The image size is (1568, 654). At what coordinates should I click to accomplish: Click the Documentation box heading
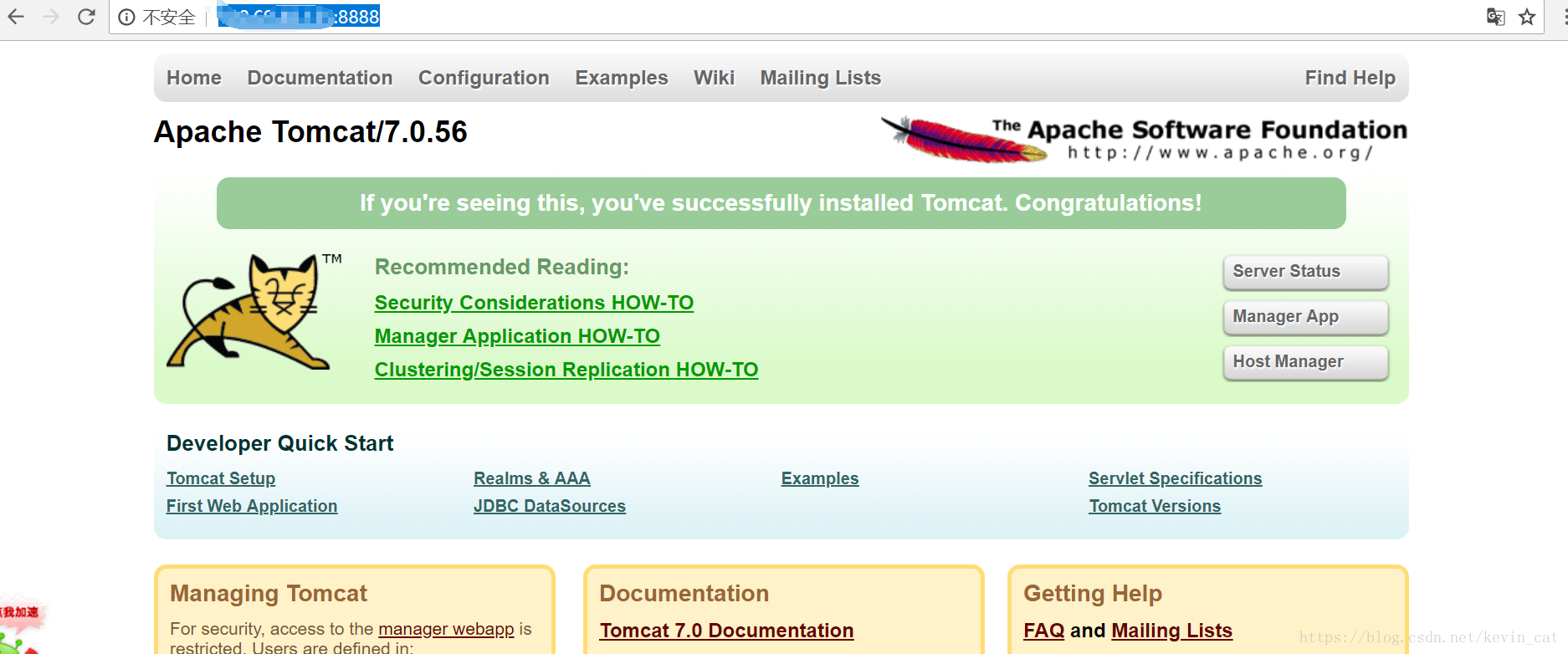(684, 594)
